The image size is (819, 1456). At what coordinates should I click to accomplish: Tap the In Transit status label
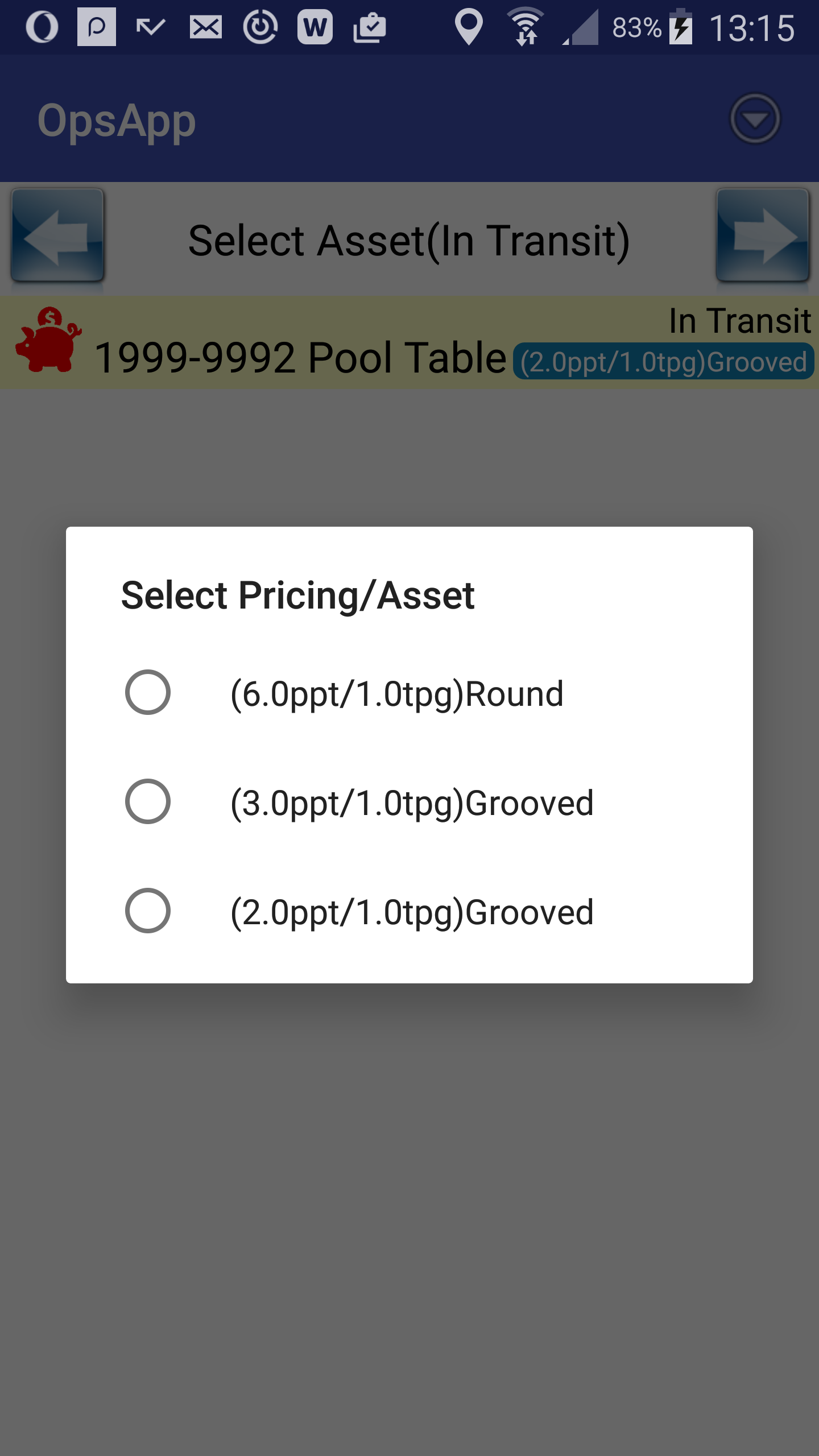pyautogui.click(x=740, y=321)
